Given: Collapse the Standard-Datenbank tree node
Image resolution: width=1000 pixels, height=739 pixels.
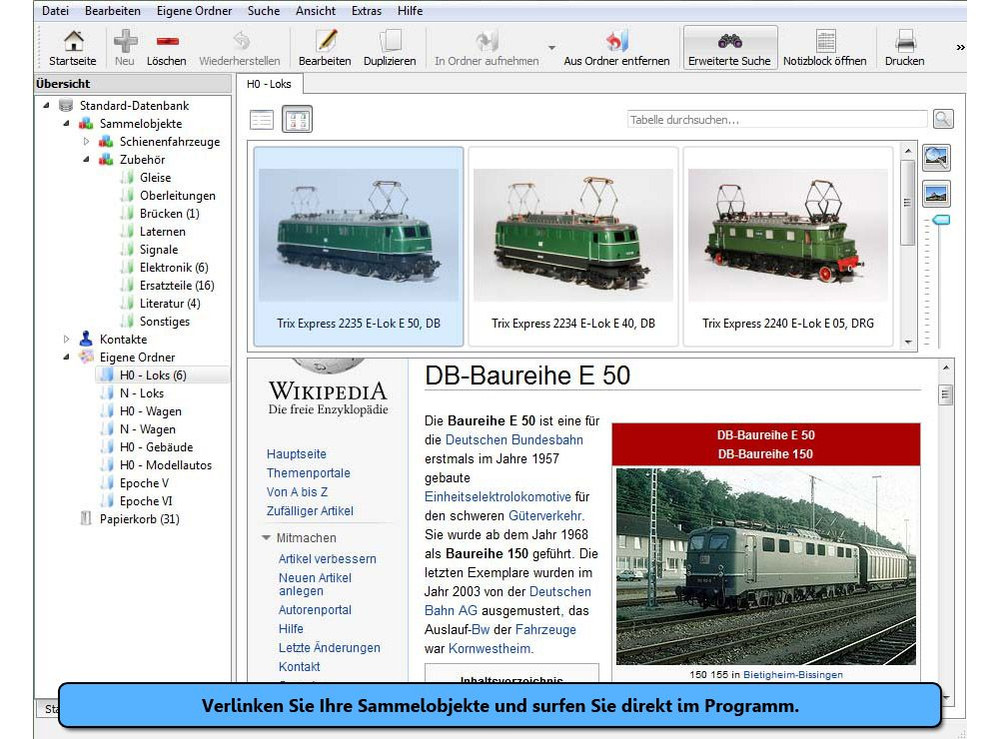Looking at the screenshot, I should point(46,105).
